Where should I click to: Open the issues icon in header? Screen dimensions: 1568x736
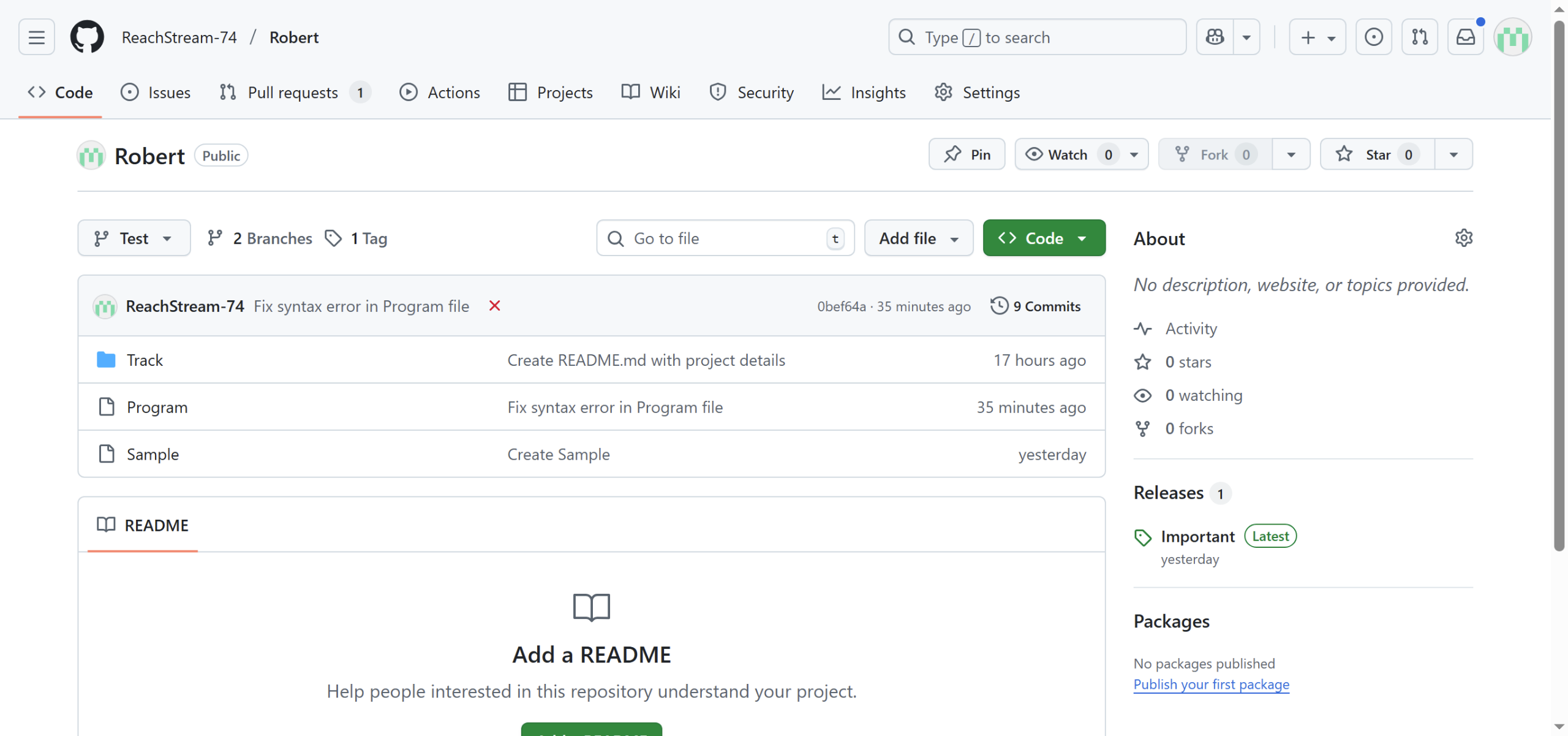(x=1373, y=37)
